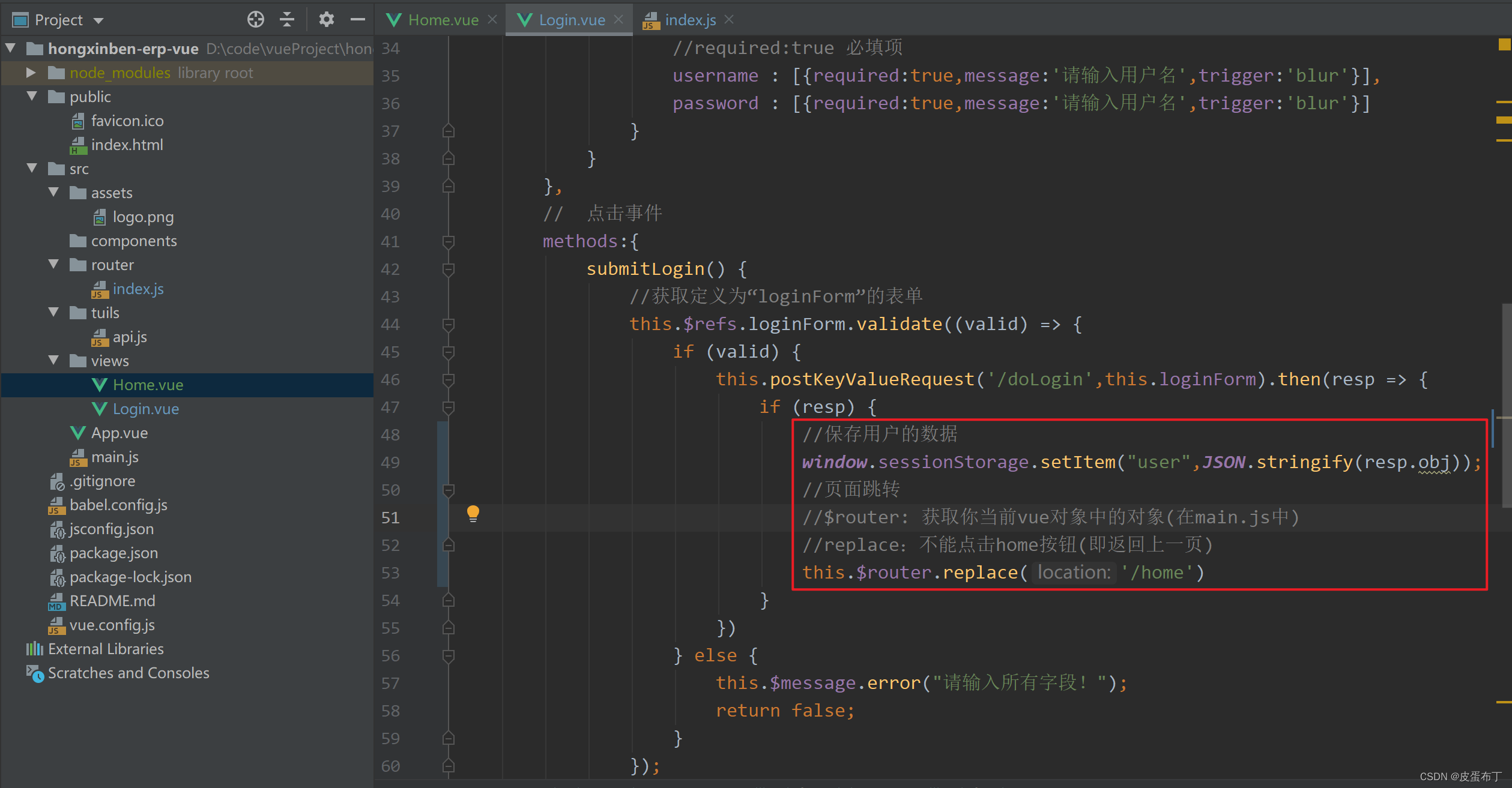Open babel.config.js file
The width and height of the screenshot is (1512, 788).
click(118, 505)
